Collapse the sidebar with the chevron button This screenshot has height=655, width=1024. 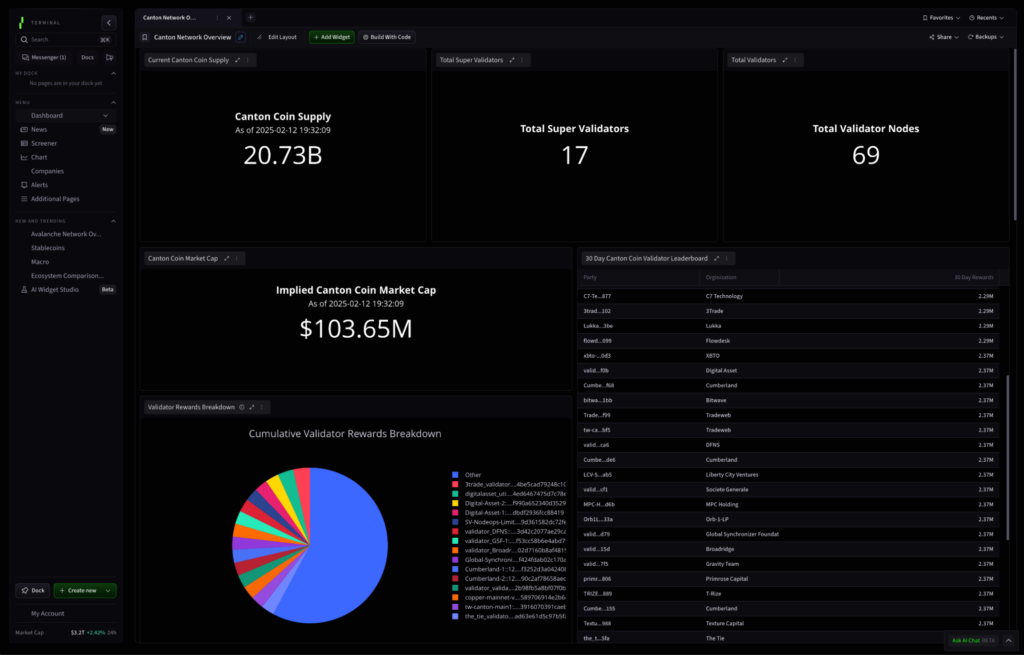pyautogui.click(x=108, y=22)
